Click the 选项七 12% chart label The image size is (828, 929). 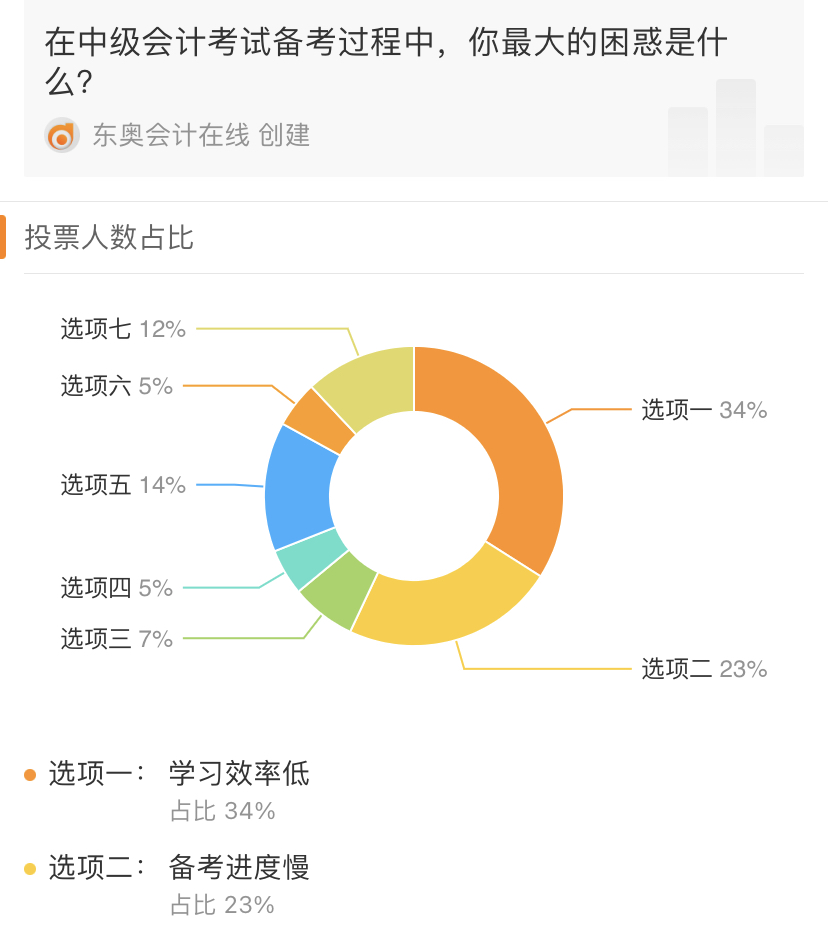click(123, 328)
